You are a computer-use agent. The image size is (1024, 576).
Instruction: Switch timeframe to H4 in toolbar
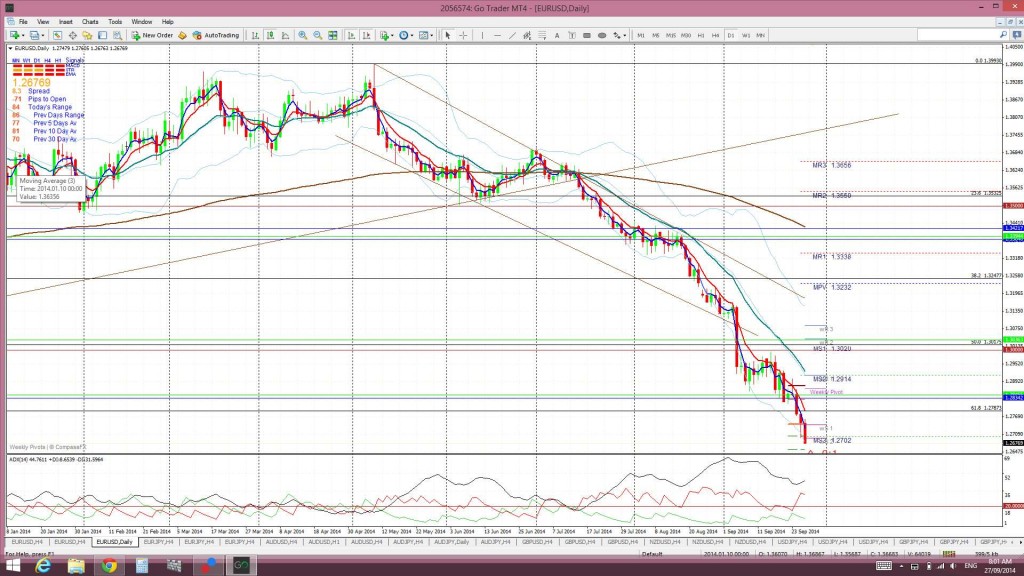tap(716, 35)
